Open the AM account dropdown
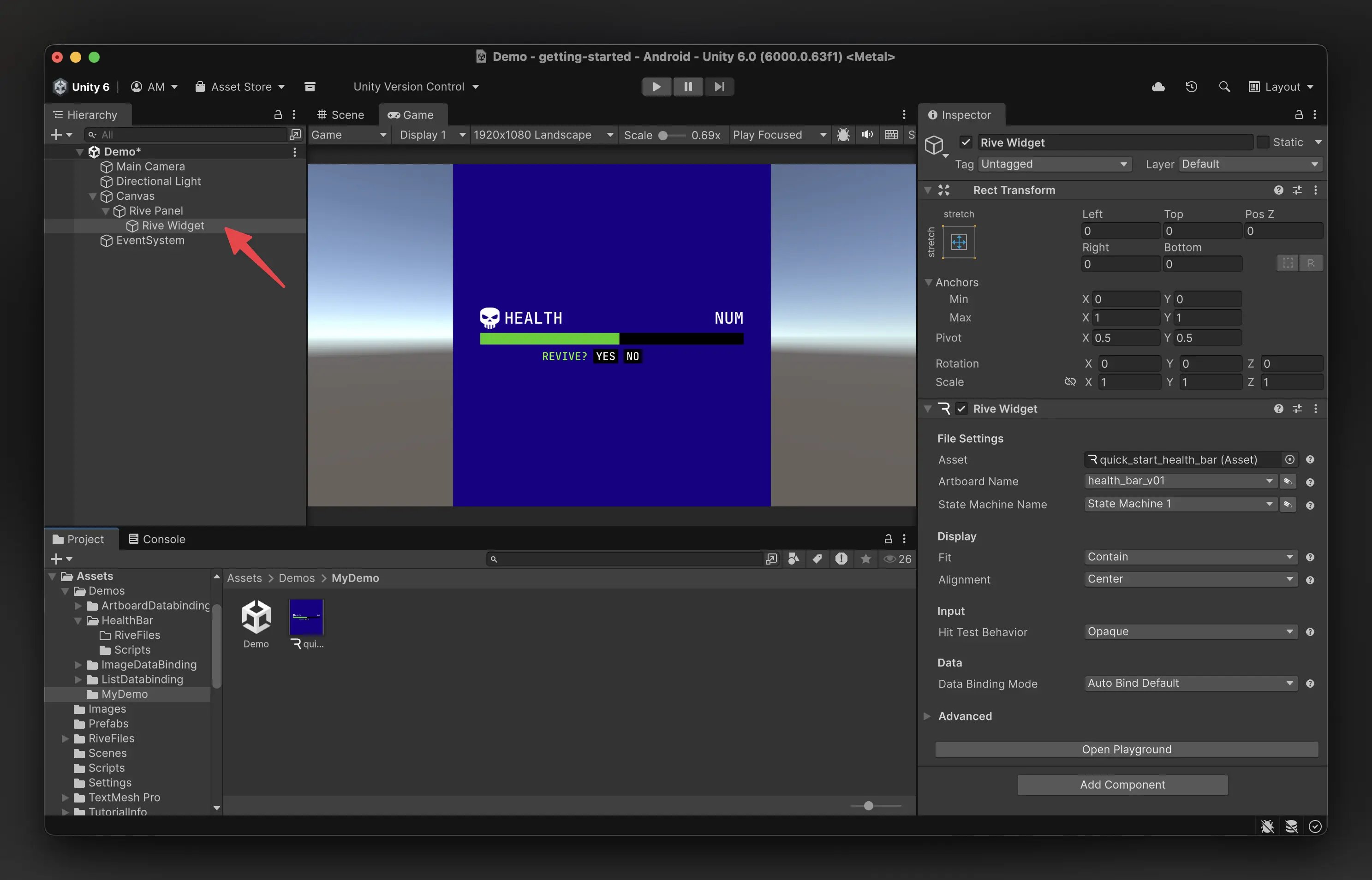The width and height of the screenshot is (1372, 880). [x=154, y=87]
